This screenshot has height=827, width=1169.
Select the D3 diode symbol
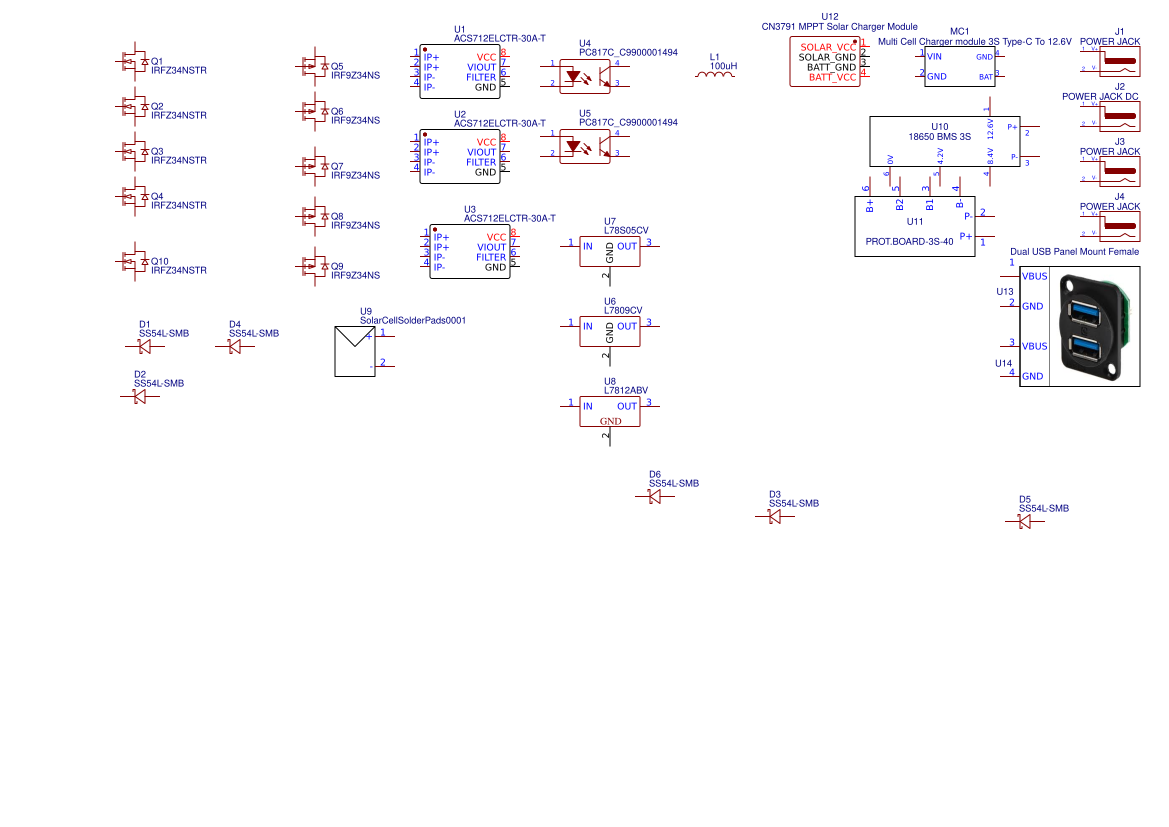775,516
